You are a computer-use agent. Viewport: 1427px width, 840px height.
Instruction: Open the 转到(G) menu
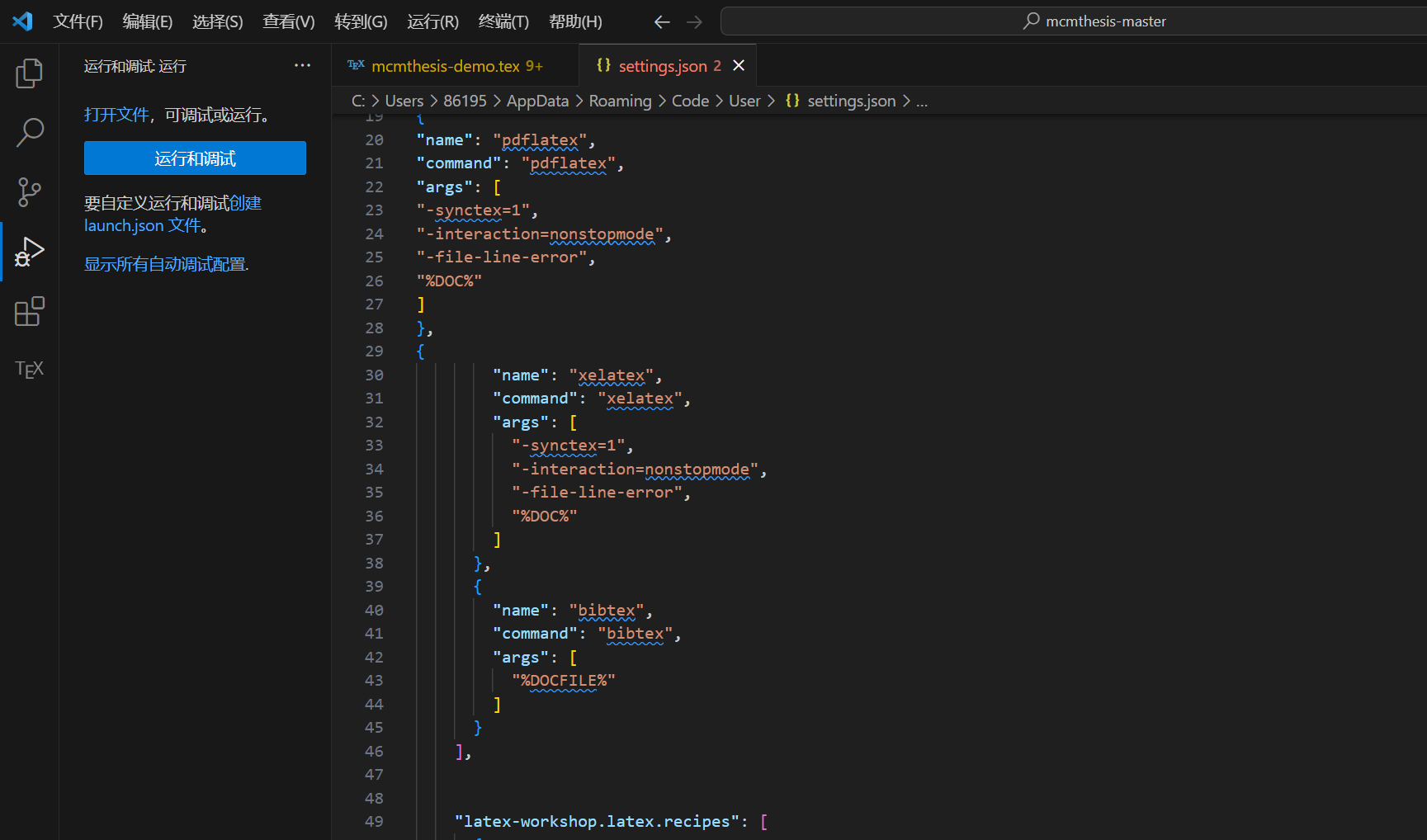(x=361, y=21)
